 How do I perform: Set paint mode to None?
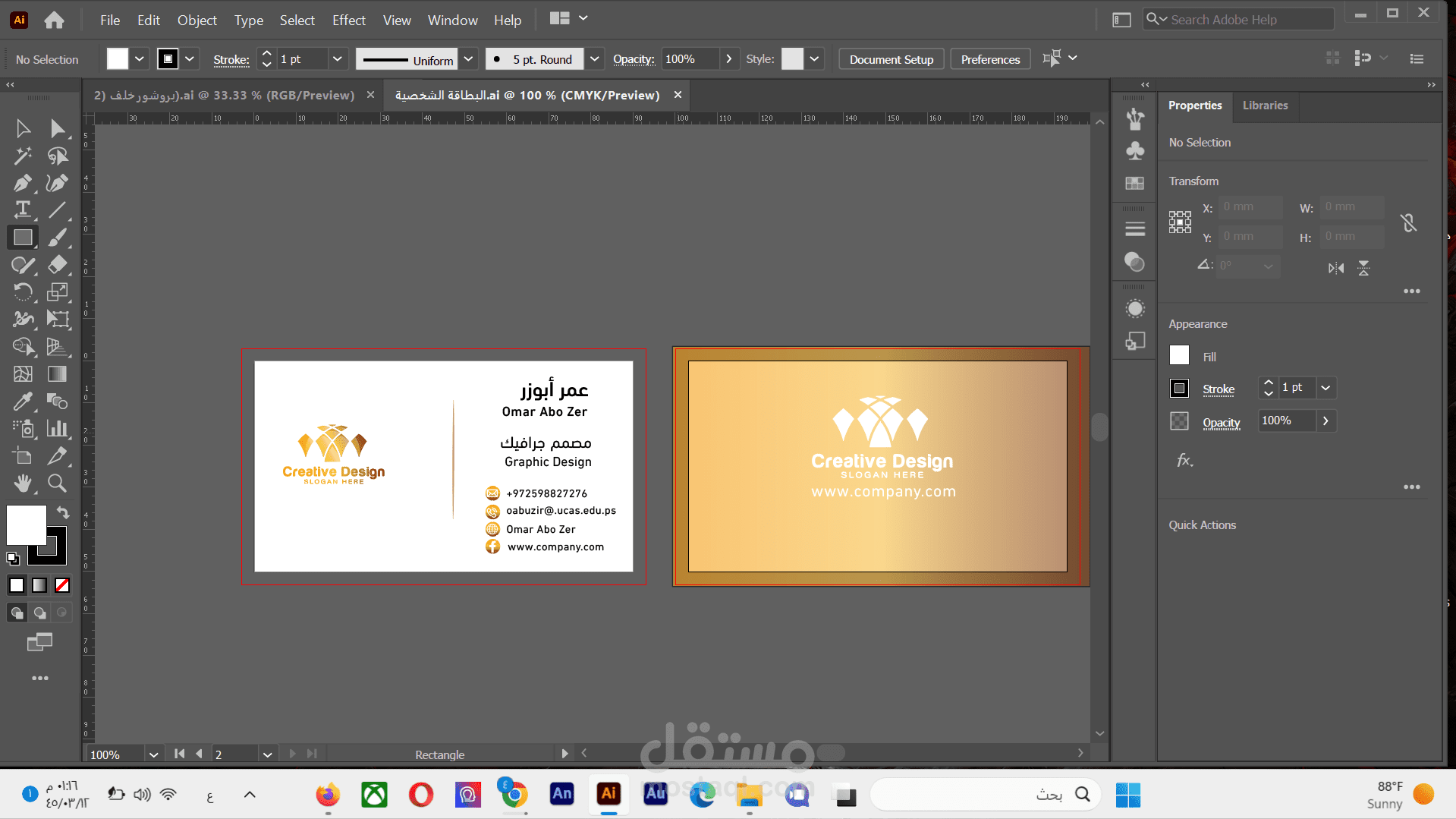point(62,585)
